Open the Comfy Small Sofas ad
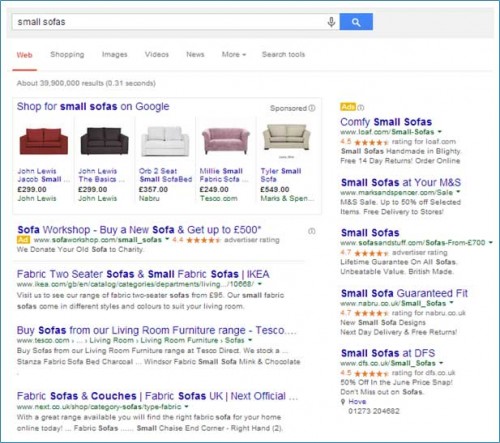This screenshot has width=500, height=443. [386, 122]
